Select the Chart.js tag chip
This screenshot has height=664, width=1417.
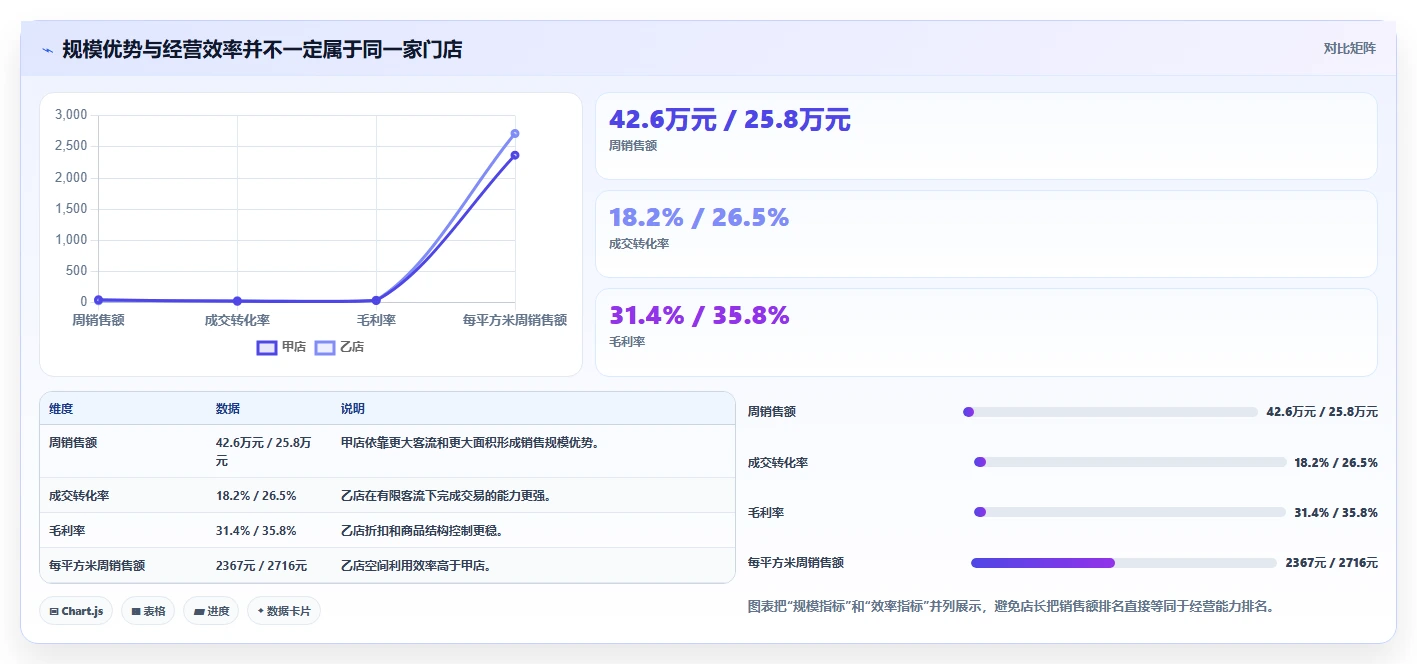coord(76,611)
